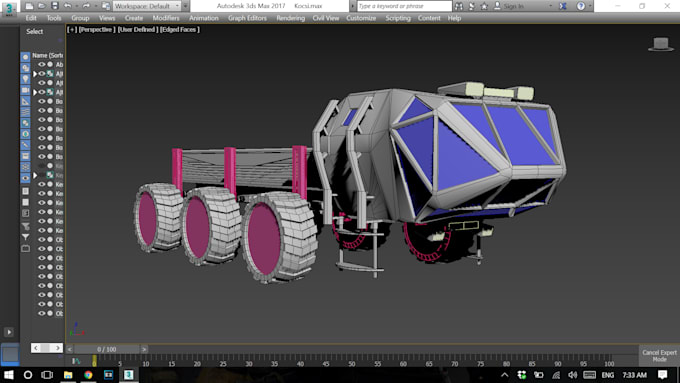680x383 pixels.
Task: Toggle the Display Space Warps filter
Action: coord(25,112)
